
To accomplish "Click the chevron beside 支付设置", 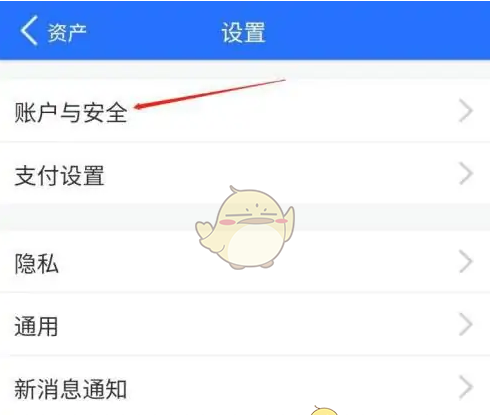I will pos(466,173).
